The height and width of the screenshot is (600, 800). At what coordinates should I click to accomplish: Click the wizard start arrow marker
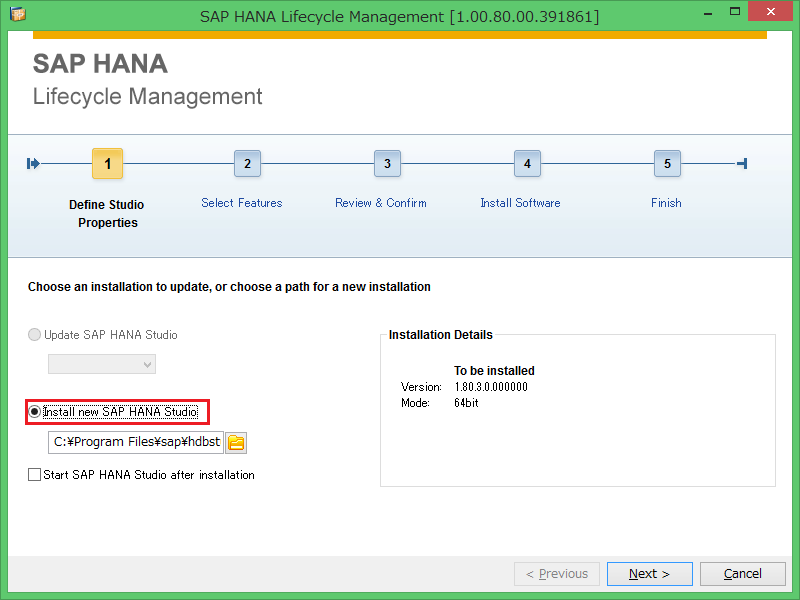(33, 164)
